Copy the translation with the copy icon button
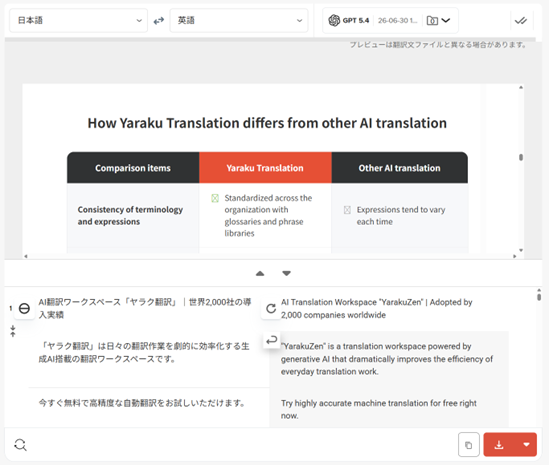Viewport: 550px width, 466px height. (x=469, y=445)
